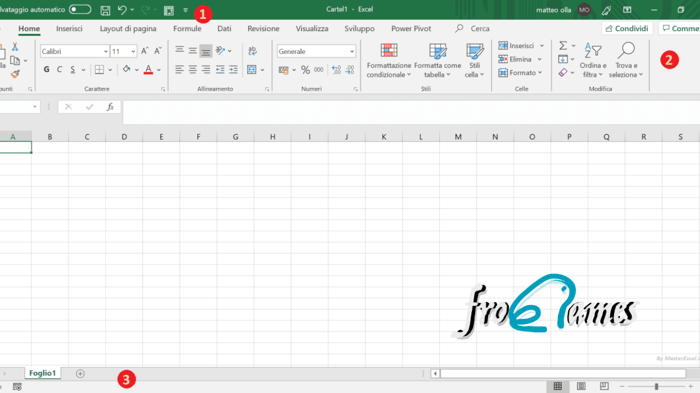The image size is (700, 393).
Task: Add a new sheet with the plus button
Action: tap(80, 373)
